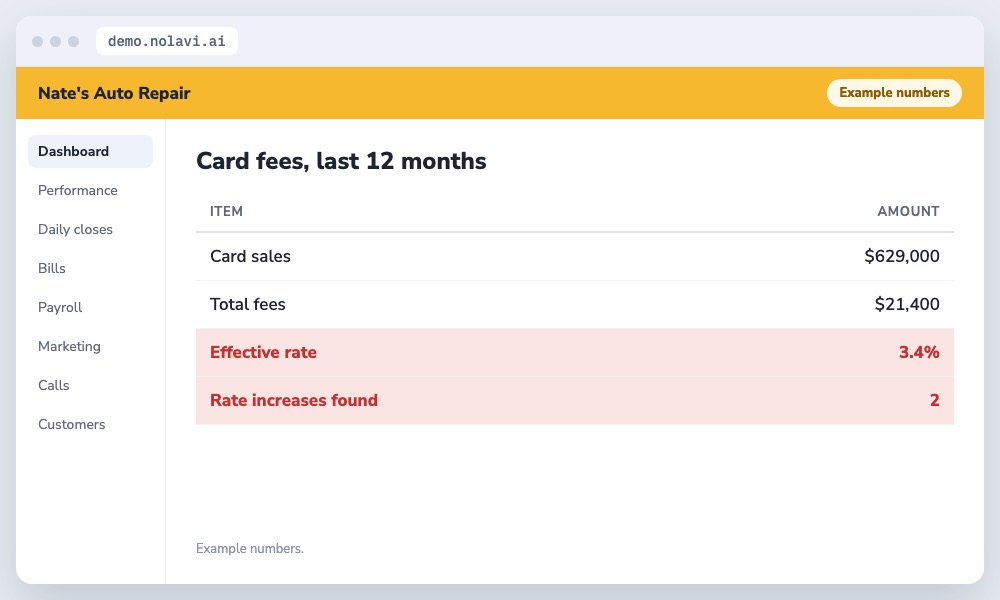
Task: Click the middle gray window dot
Action: (55, 41)
